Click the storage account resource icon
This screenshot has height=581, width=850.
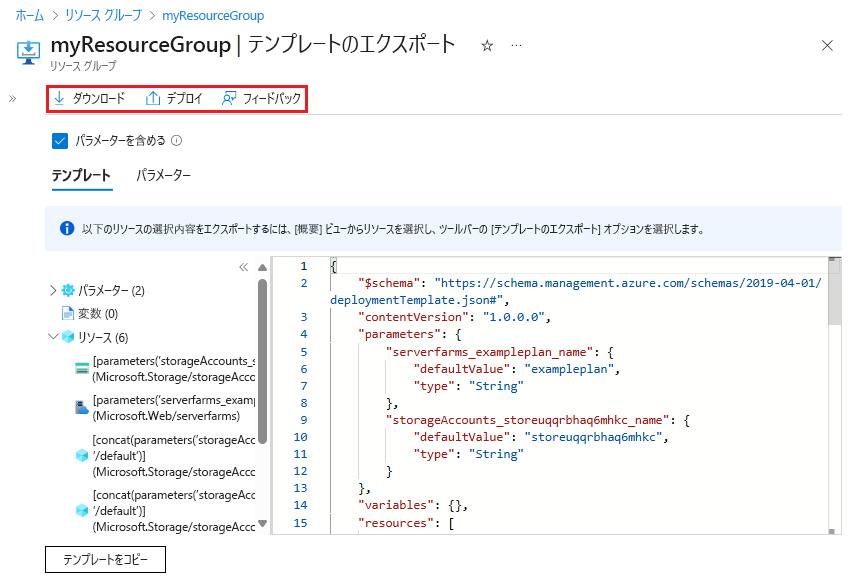(82, 369)
